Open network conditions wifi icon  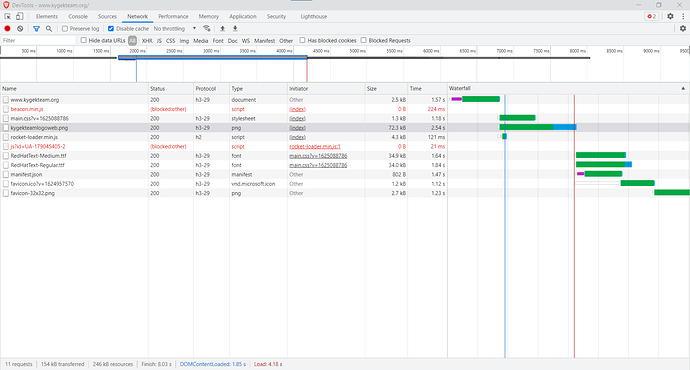pyautogui.click(x=206, y=29)
